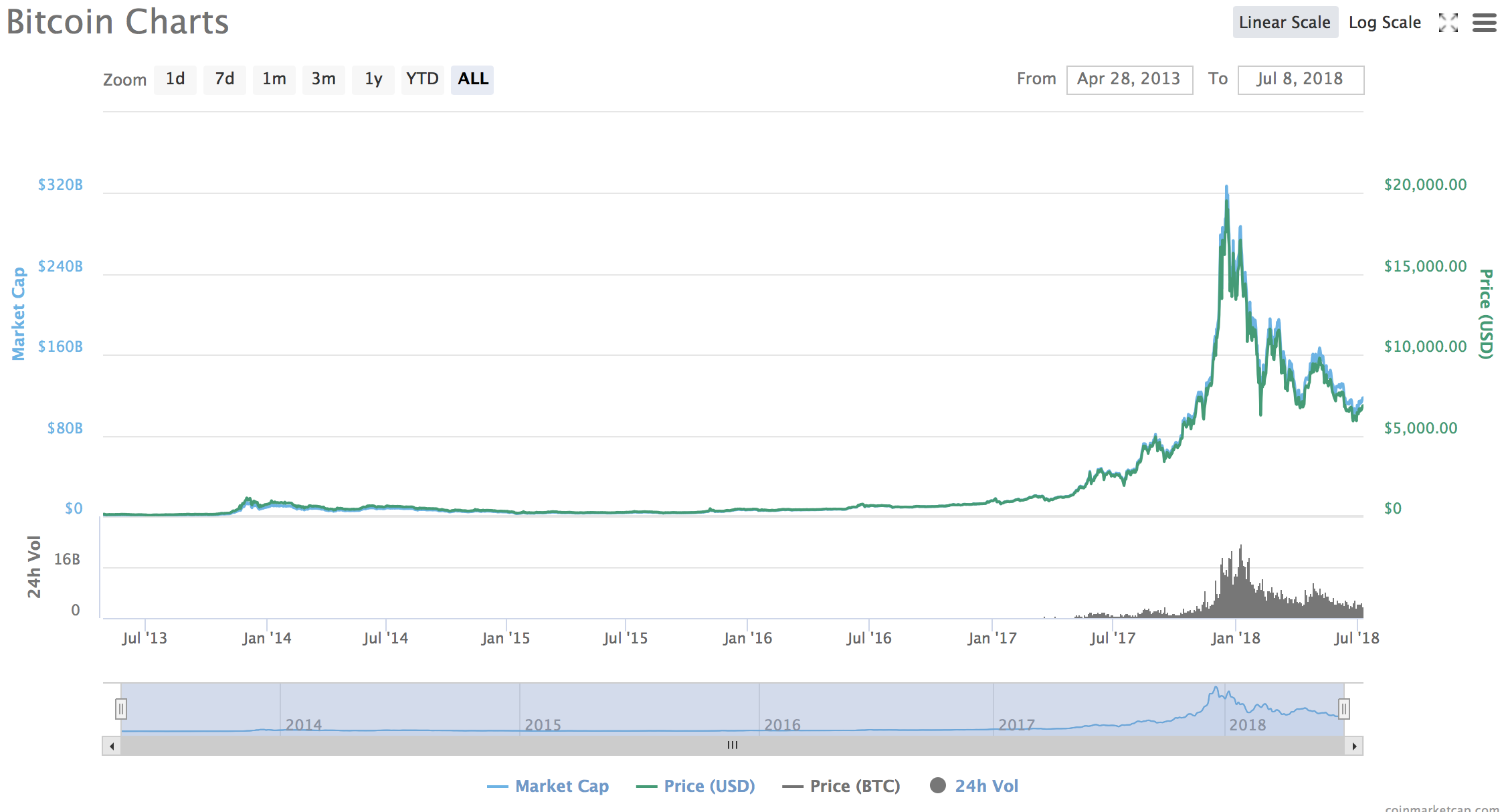
Task: Toggle the Price (USD) series legend
Action: coord(696,786)
